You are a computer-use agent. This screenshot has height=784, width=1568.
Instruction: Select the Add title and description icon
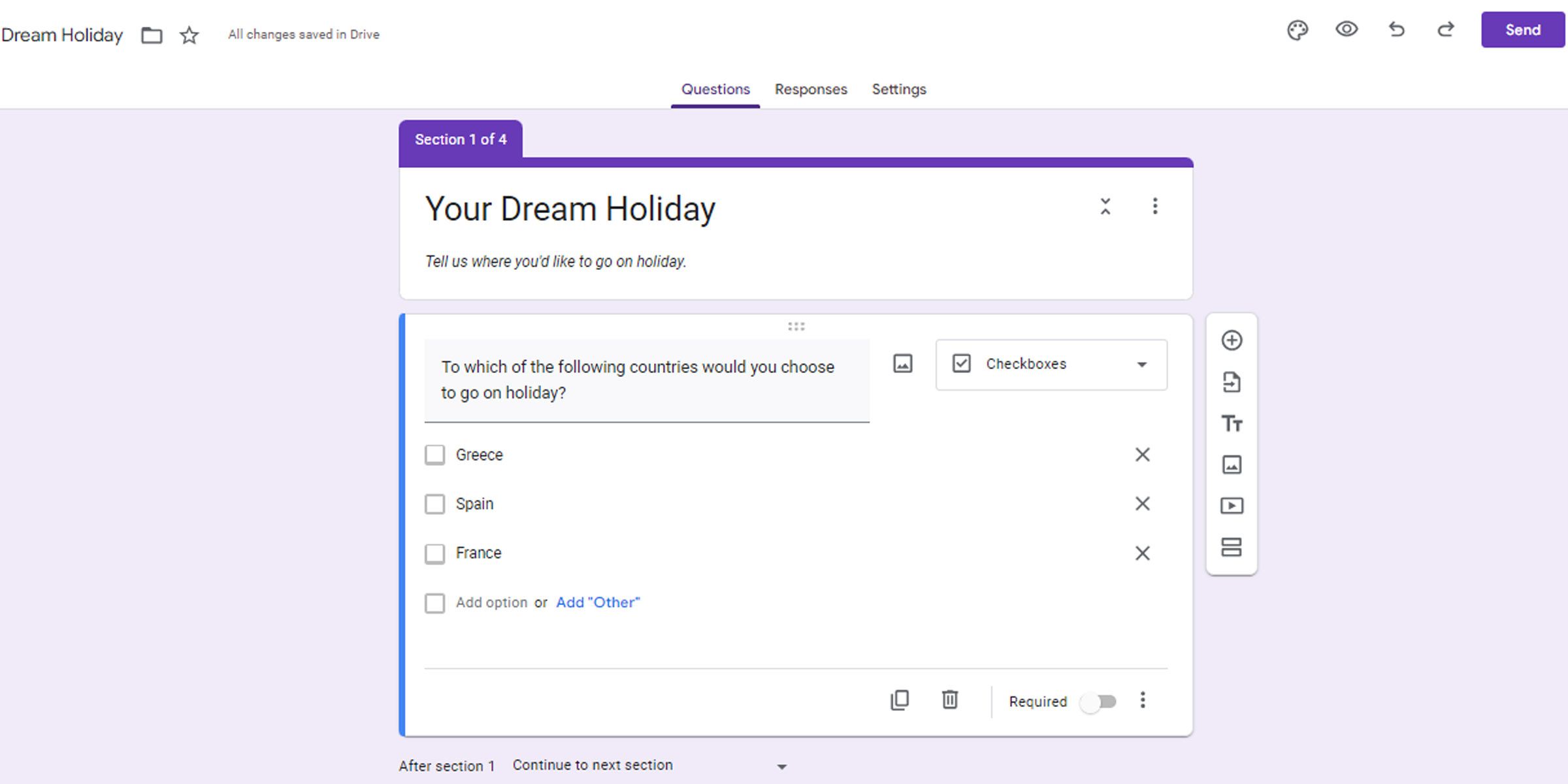[x=1232, y=423]
